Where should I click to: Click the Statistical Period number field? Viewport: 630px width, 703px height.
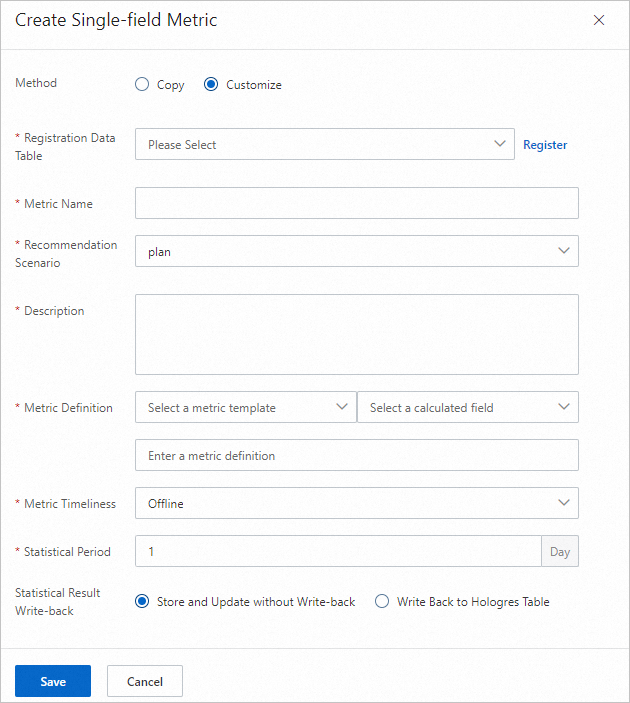coord(338,552)
